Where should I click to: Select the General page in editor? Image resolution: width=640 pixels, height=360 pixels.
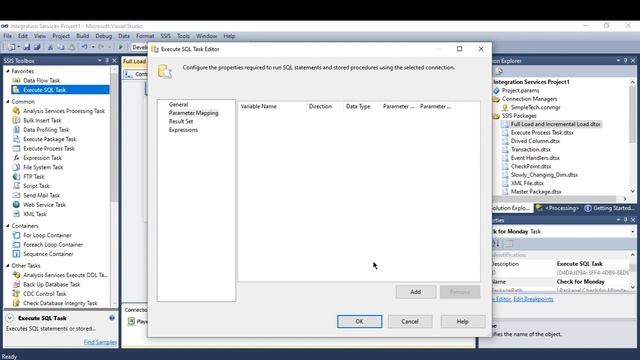coord(178,104)
